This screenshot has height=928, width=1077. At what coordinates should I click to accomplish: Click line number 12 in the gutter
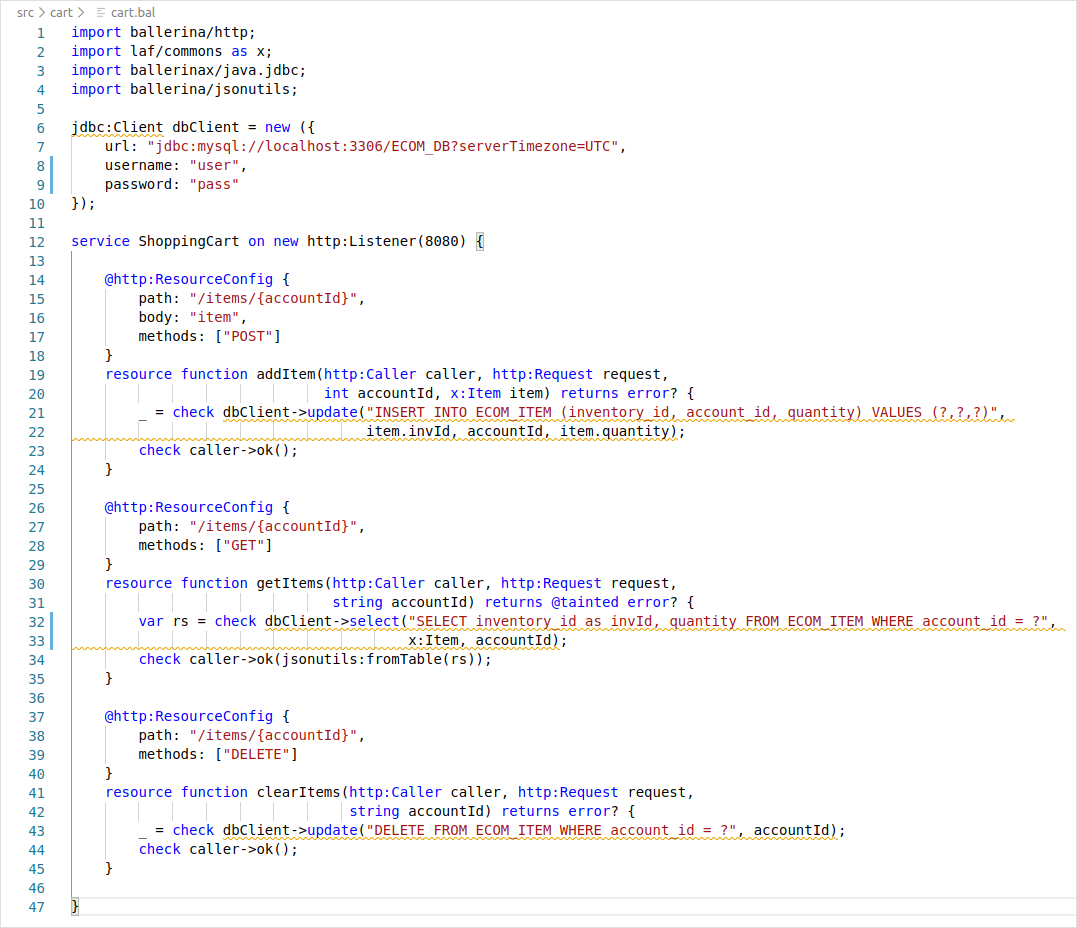[x=37, y=242]
